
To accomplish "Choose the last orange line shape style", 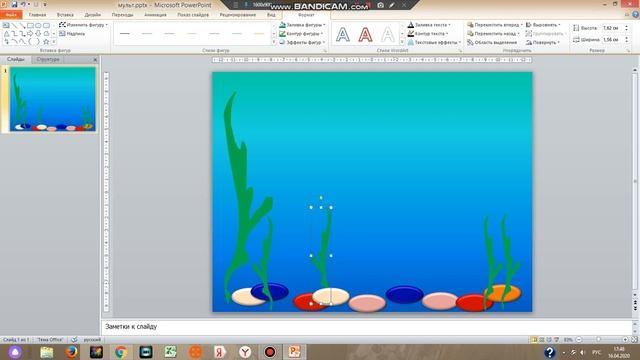I will coord(259,33).
